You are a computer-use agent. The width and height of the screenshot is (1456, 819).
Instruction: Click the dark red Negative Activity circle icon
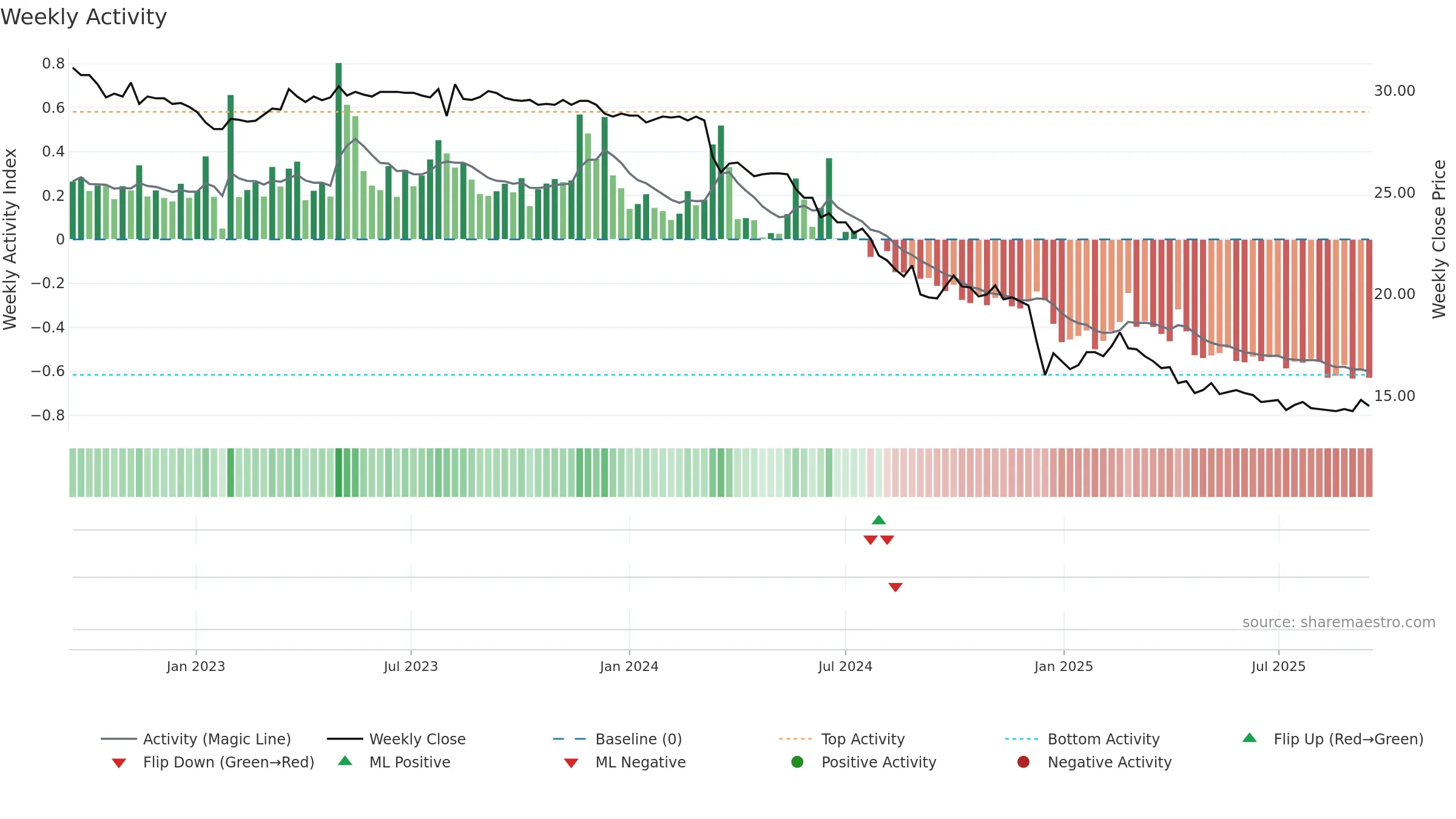click(x=1023, y=762)
